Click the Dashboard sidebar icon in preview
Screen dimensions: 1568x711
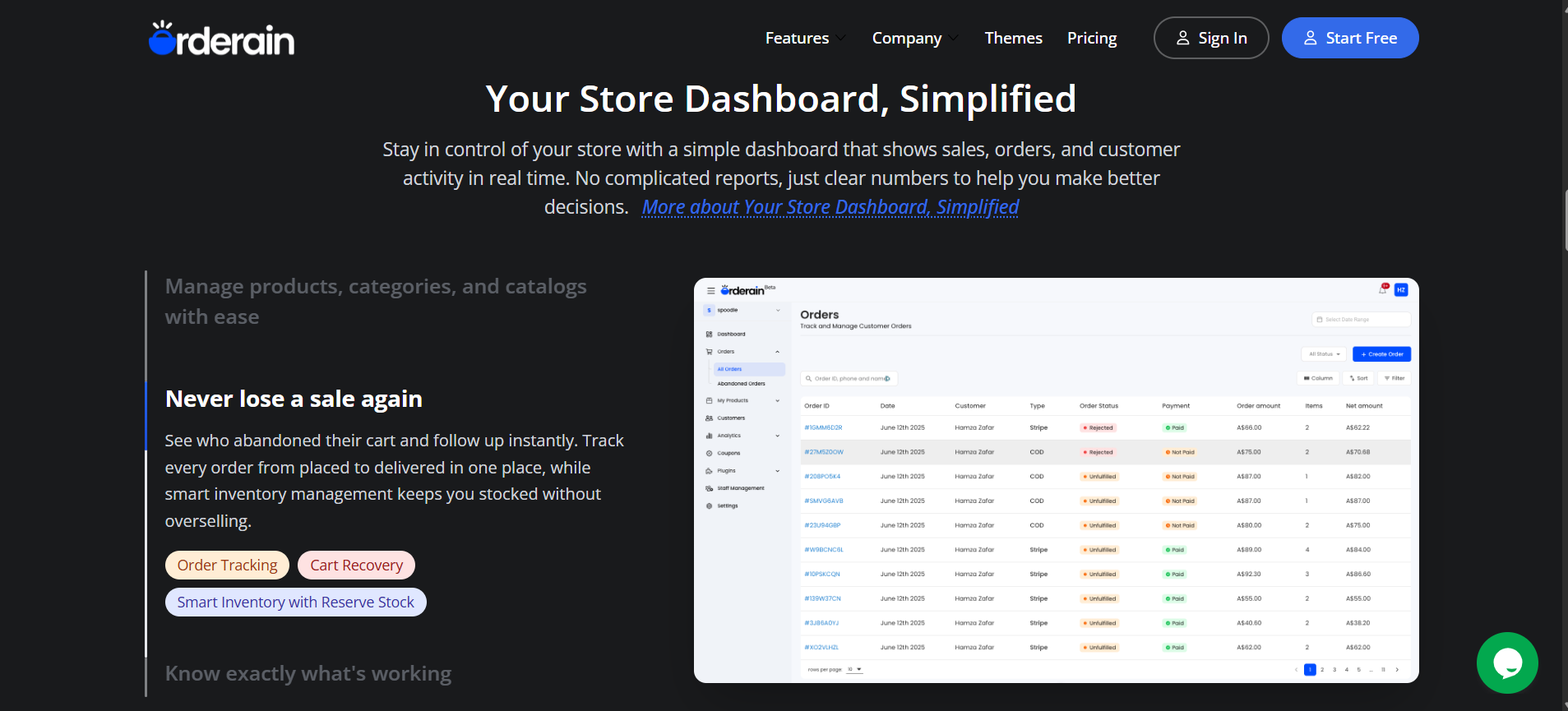click(x=709, y=335)
